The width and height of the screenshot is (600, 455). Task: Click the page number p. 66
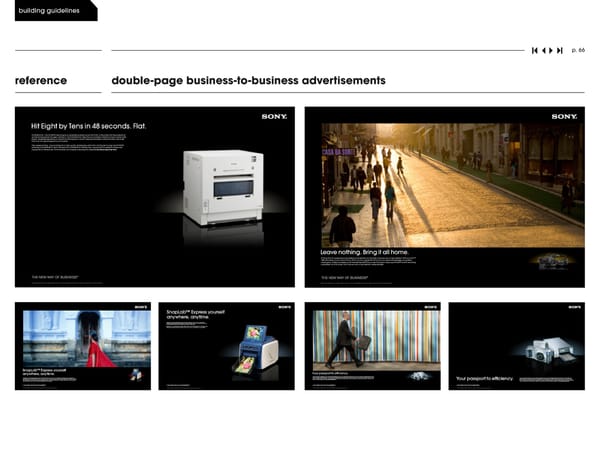click(578, 50)
